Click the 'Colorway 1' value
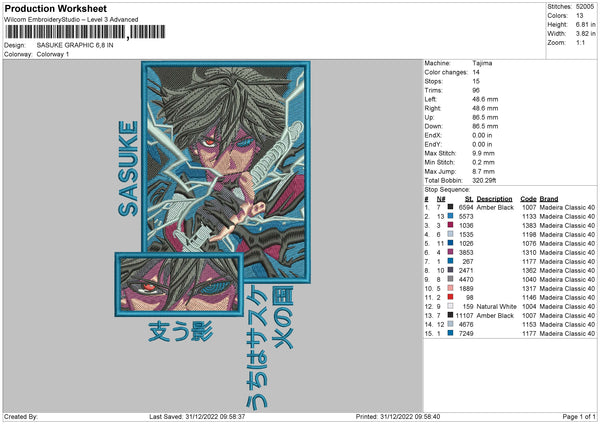The width and height of the screenshot is (600, 424). tap(53, 54)
